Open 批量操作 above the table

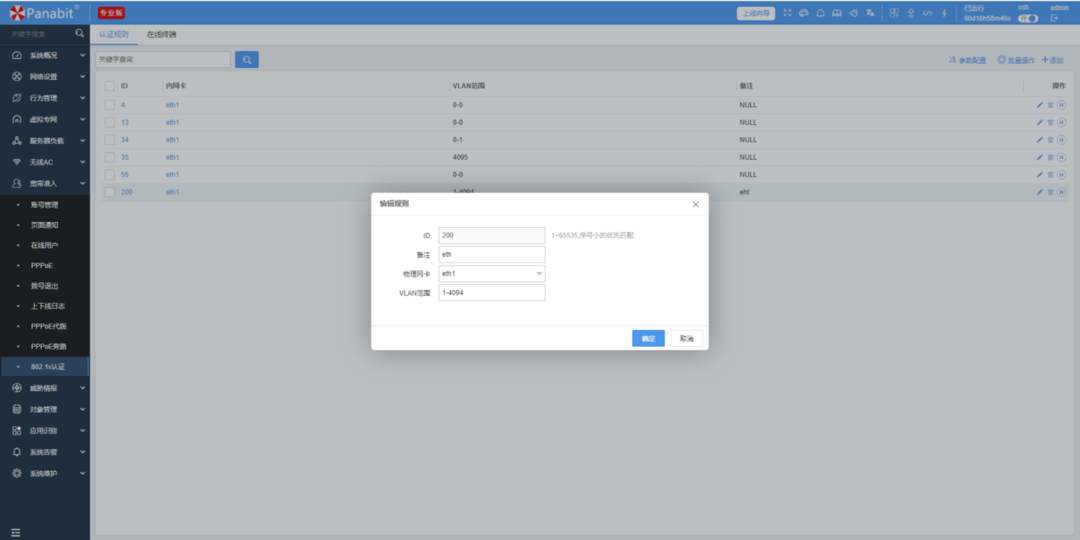tap(1016, 61)
